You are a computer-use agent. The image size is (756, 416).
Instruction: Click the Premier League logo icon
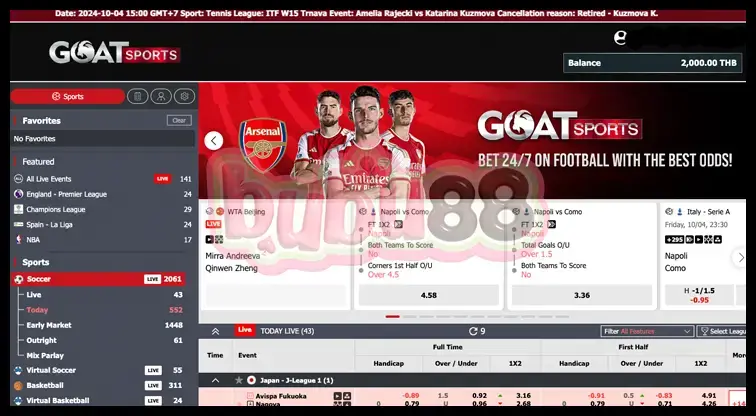pyautogui.click(x=18, y=194)
